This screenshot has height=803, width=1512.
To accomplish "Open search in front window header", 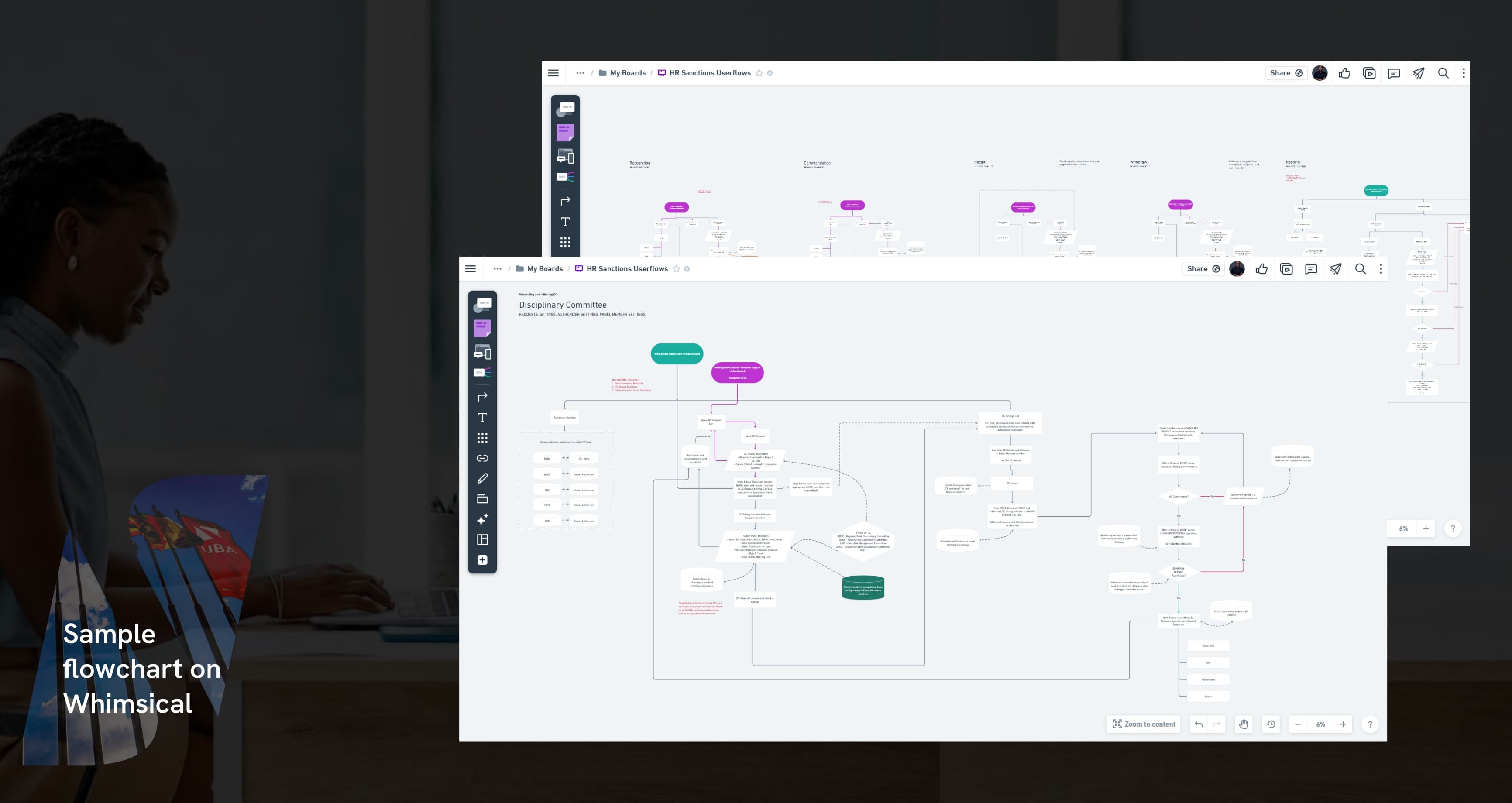I will click(1361, 269).
